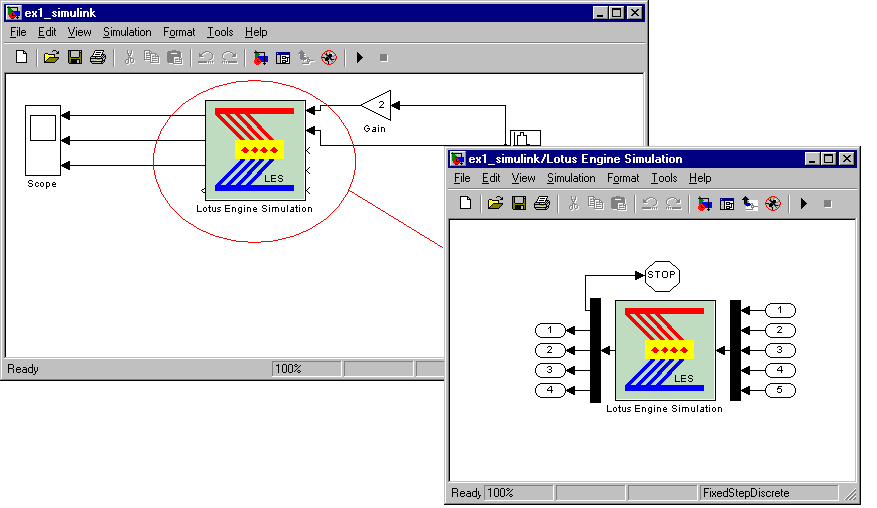Select LES block inside subsystem window

pos(665,350)
